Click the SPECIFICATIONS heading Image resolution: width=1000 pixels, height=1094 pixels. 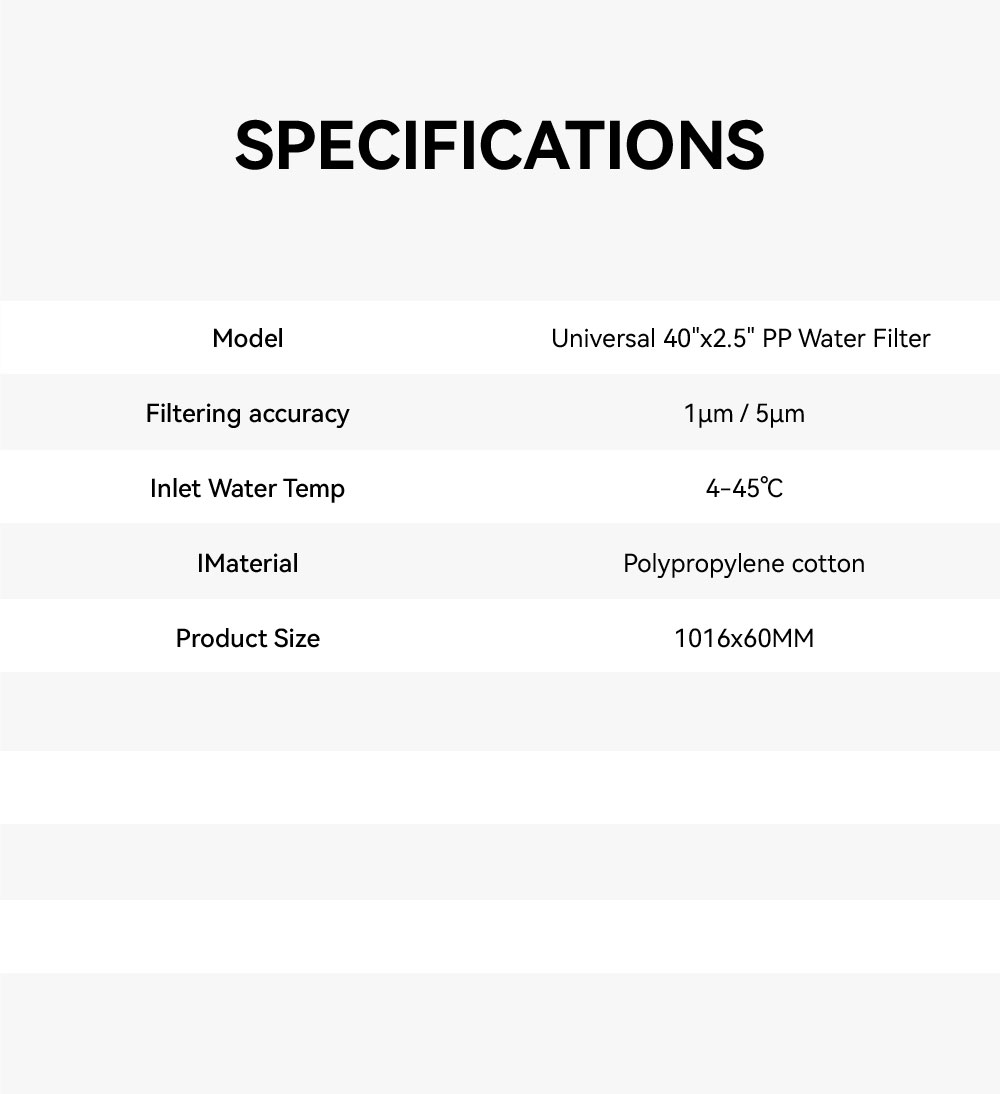point(500,146)
